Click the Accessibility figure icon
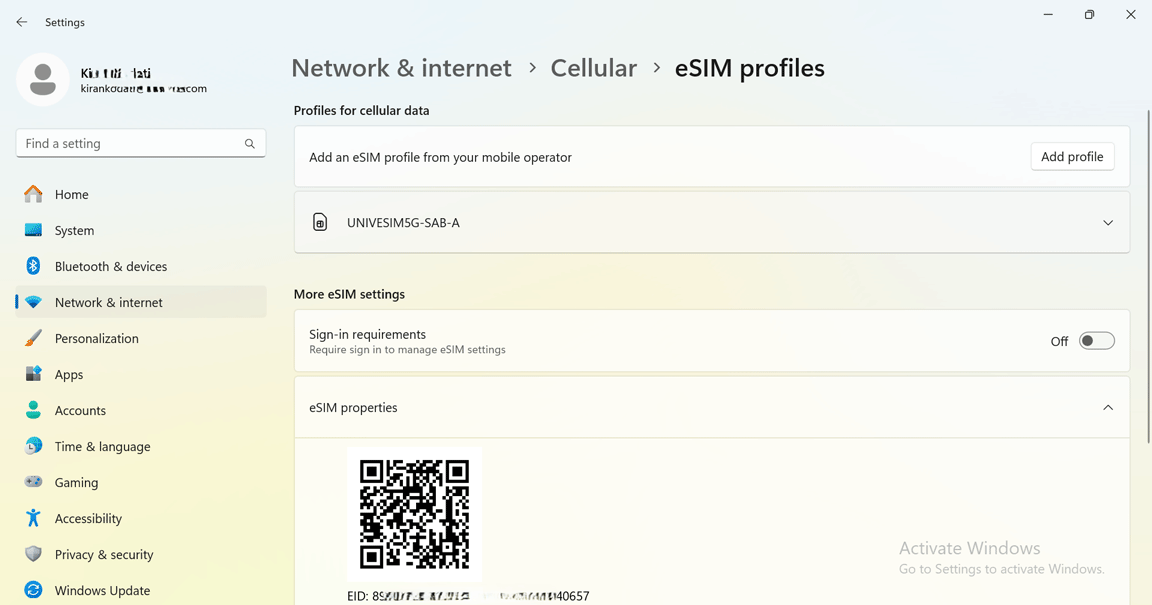Screen dimensions: 1152x605 (34, 518)
